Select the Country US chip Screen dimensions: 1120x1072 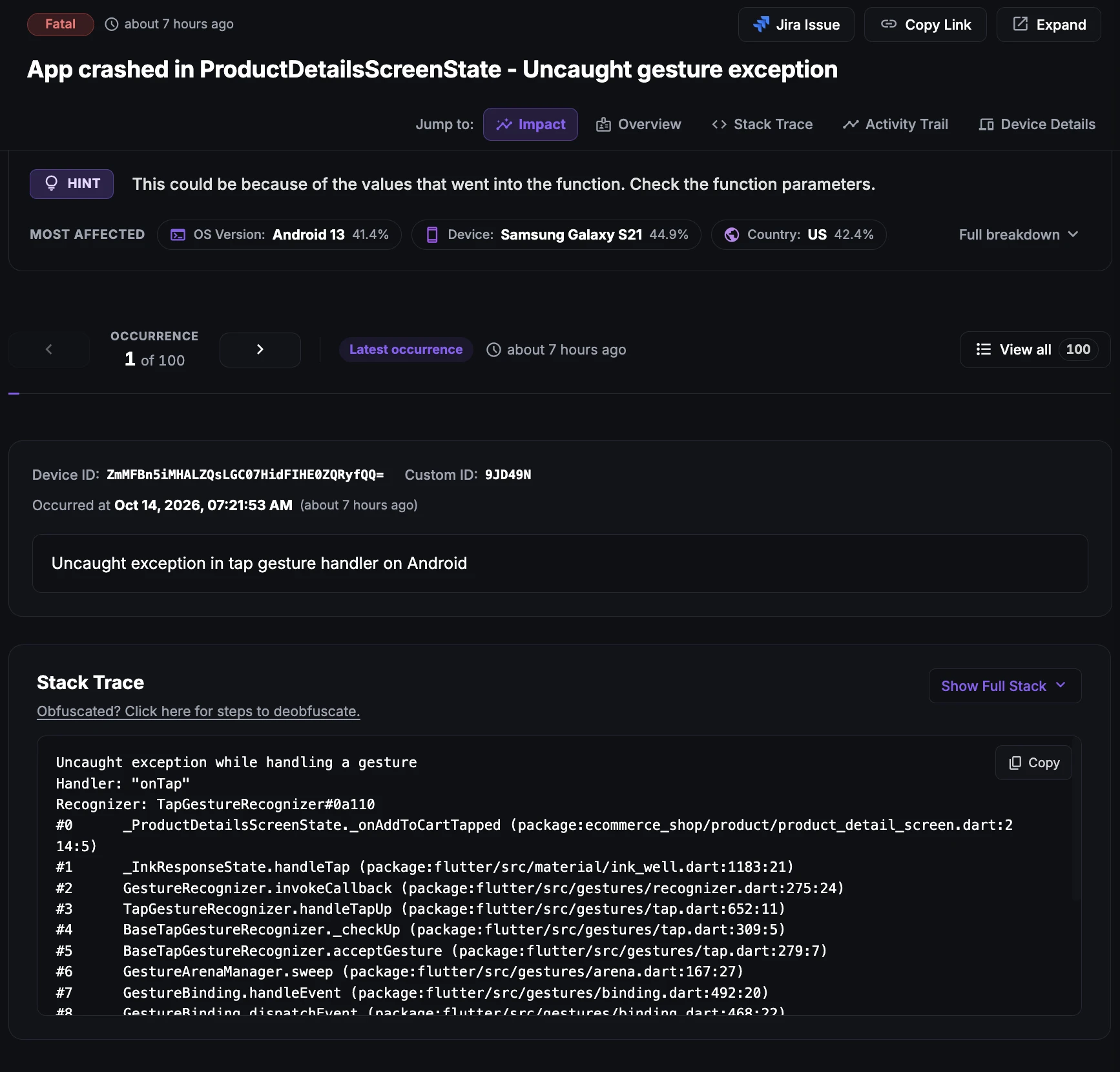pos(798,234)
